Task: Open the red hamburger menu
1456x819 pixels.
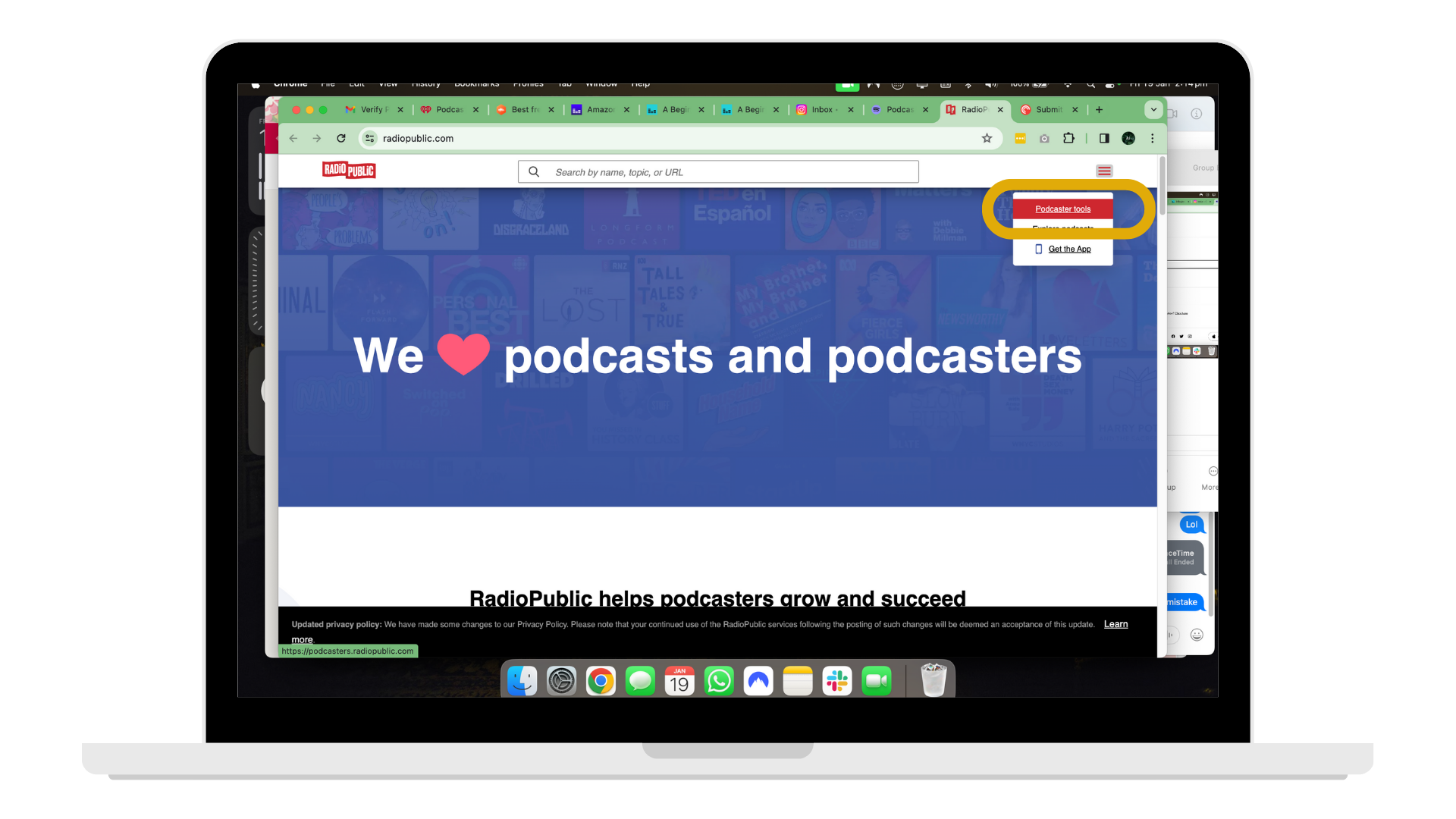Action: pos(1104,171)
